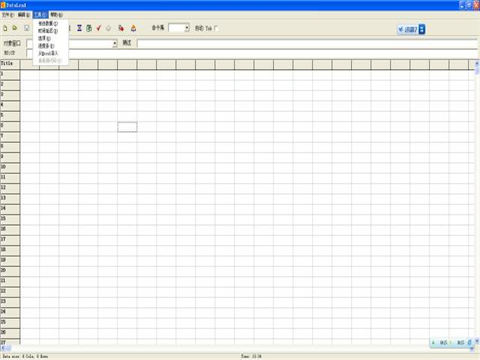
Task: Click the button left of the long text field
Action: pyautogui.click(x=127, y=43)
